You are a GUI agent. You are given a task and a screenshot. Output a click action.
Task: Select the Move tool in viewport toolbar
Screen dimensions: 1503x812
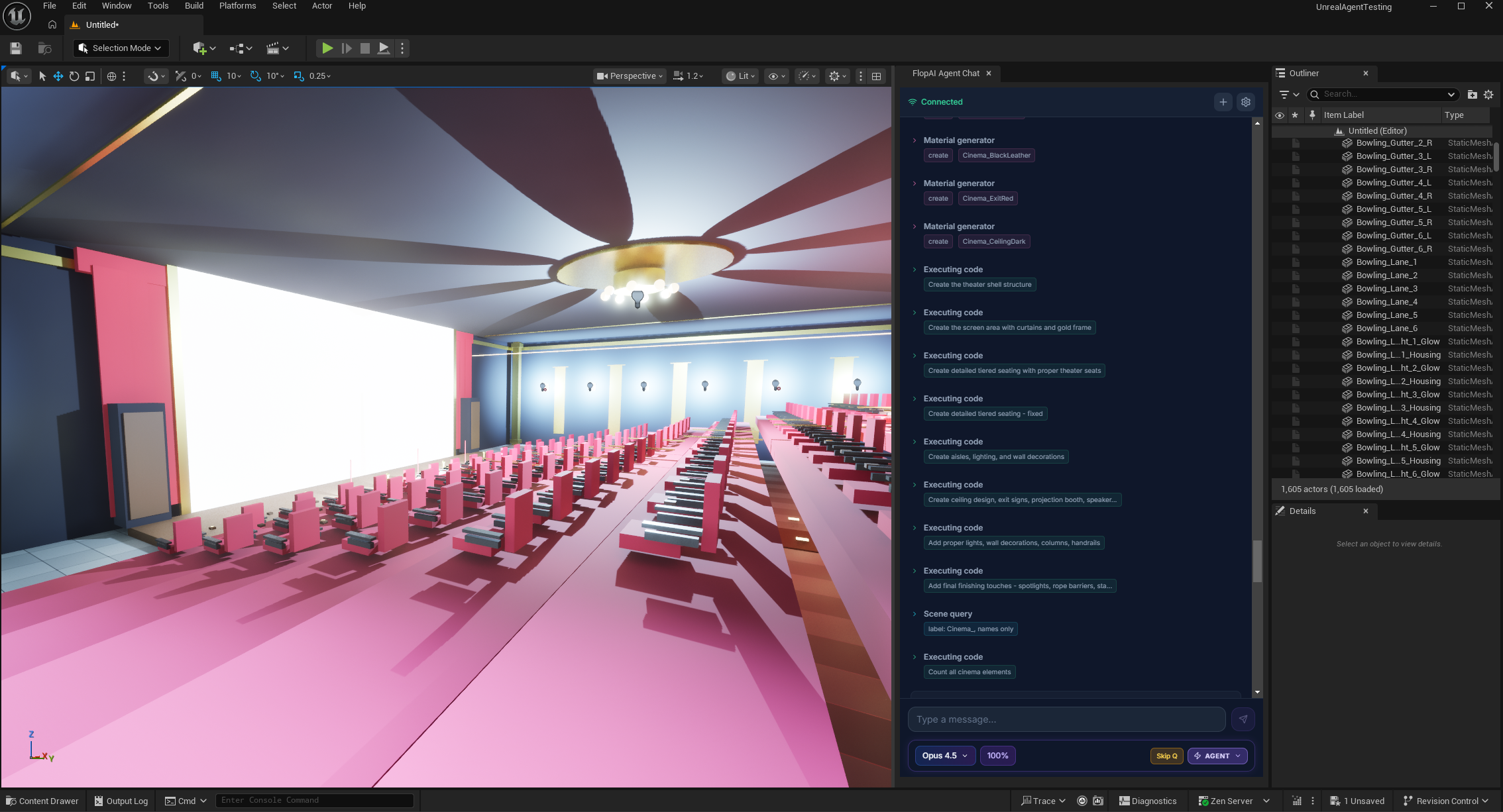click(x=58, y=76)
